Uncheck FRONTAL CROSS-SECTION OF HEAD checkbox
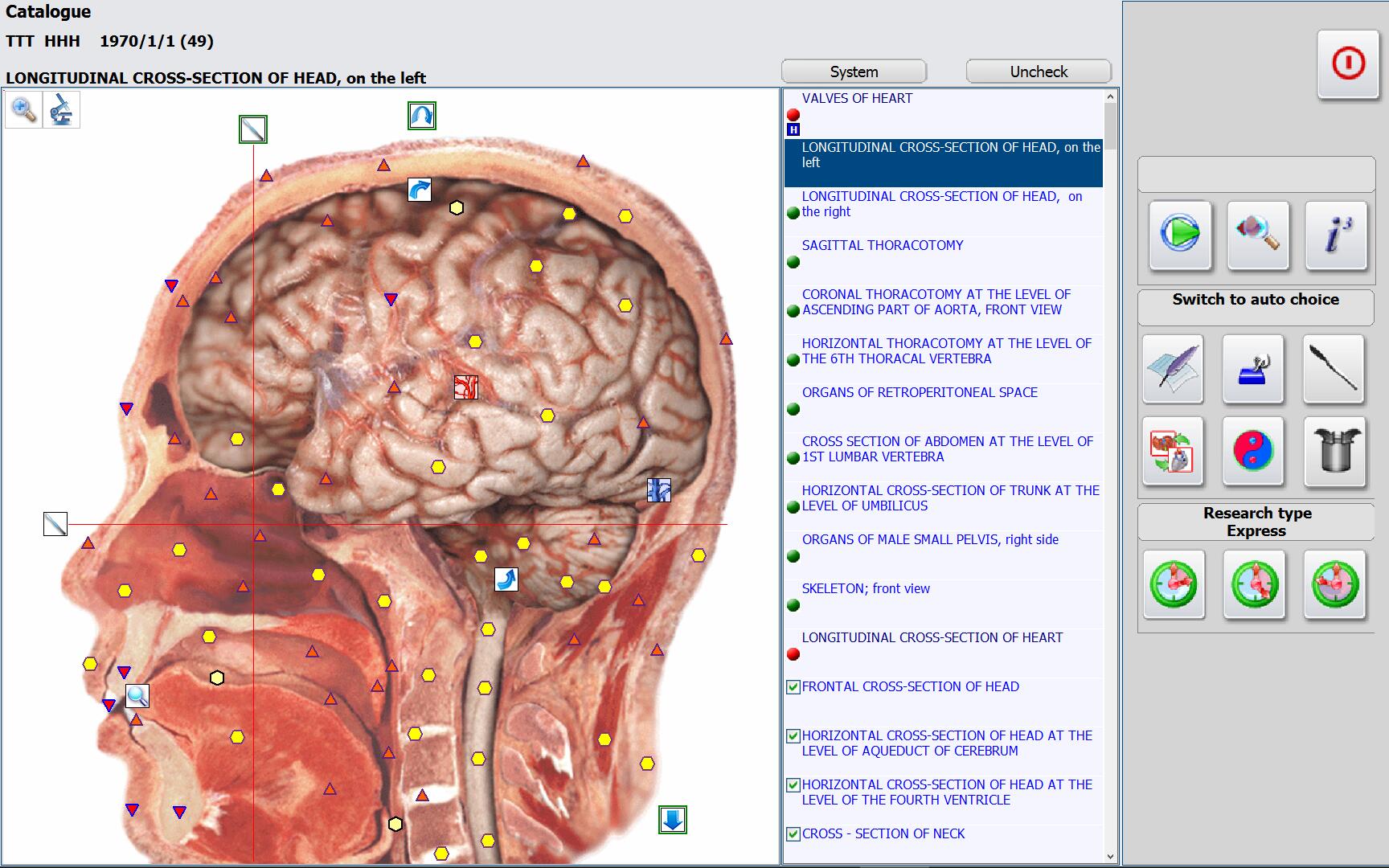 (793, 687)
